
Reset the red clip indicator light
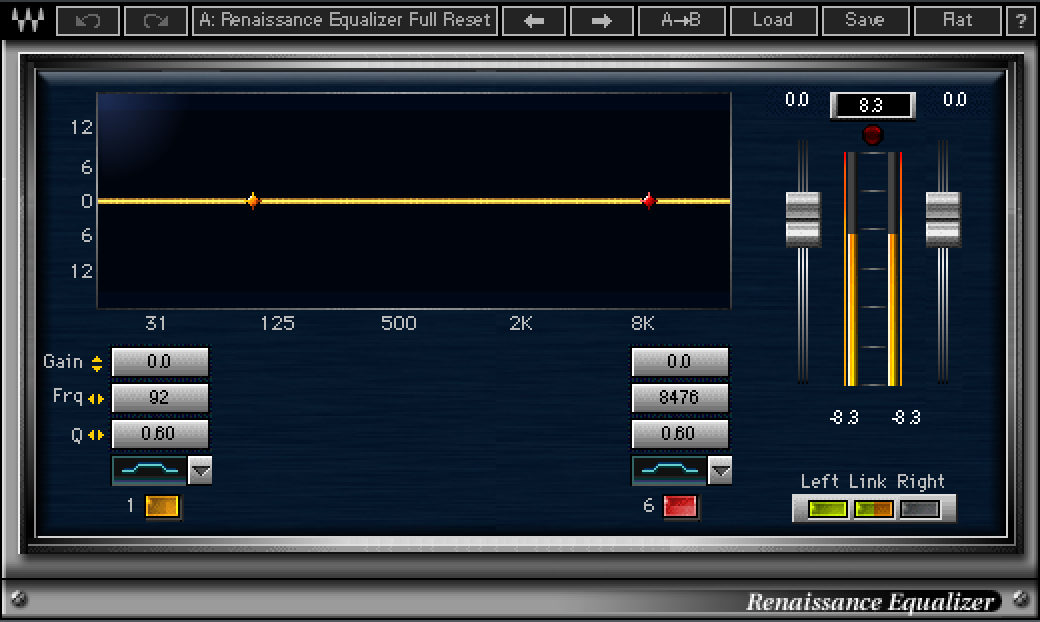tap(872, 135)
